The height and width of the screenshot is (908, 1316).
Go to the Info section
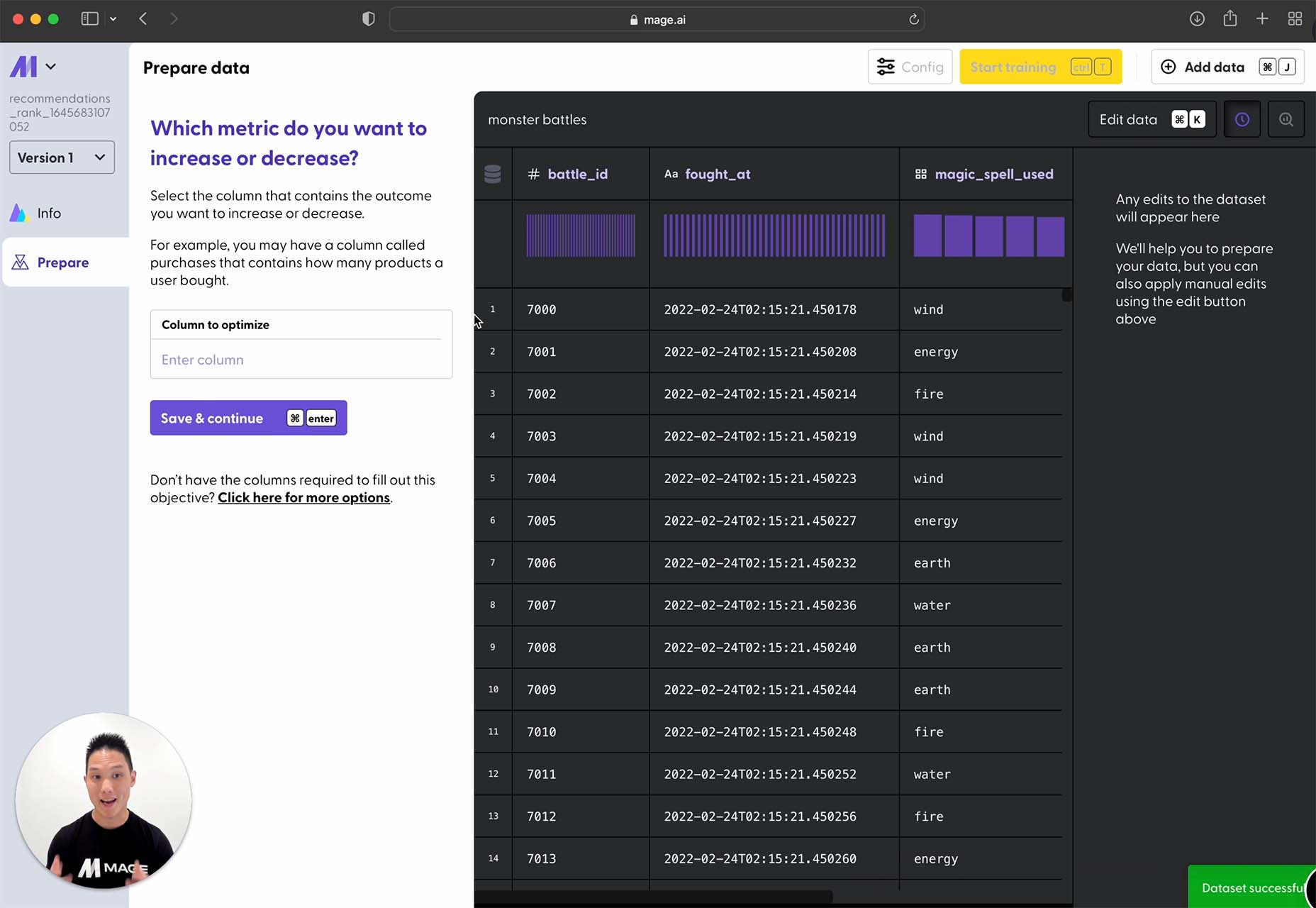click(49, 213)
